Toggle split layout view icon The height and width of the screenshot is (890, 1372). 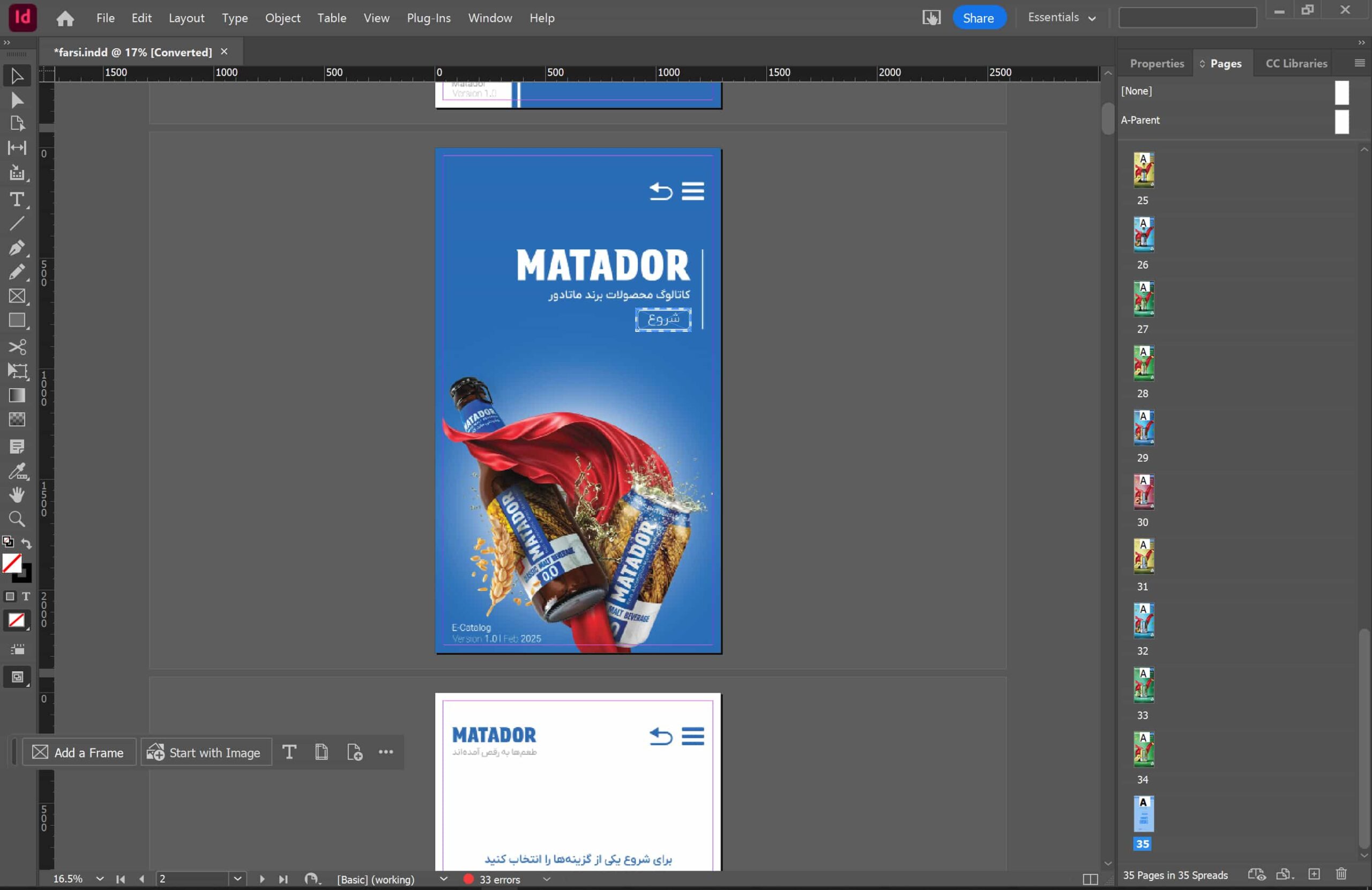pos(1090,879)
